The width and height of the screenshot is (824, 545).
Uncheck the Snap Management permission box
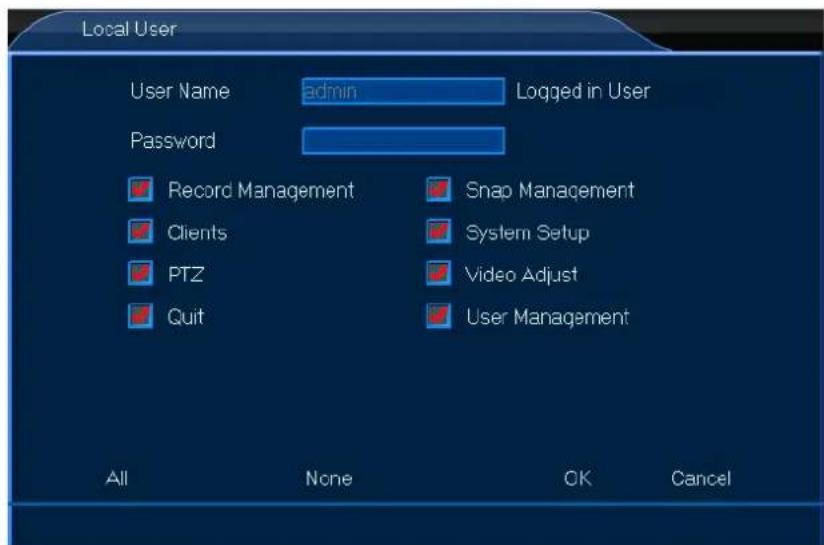pos(437,190)
